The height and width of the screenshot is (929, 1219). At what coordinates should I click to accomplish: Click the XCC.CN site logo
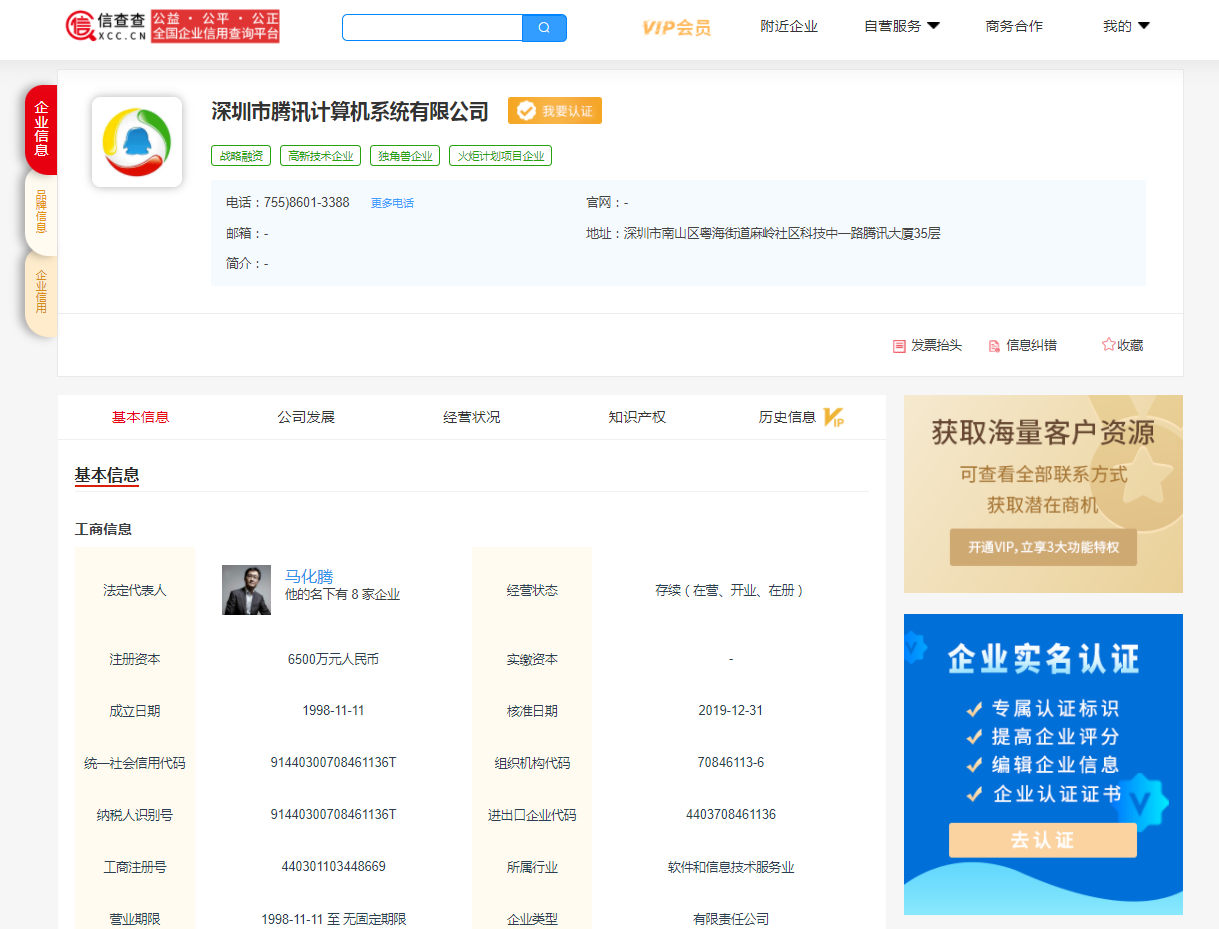pyautogui.click(x=172, y=27)
